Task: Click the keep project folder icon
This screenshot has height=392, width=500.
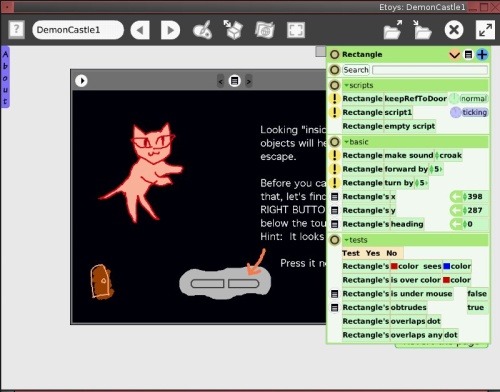Action: tap(422, 30)
